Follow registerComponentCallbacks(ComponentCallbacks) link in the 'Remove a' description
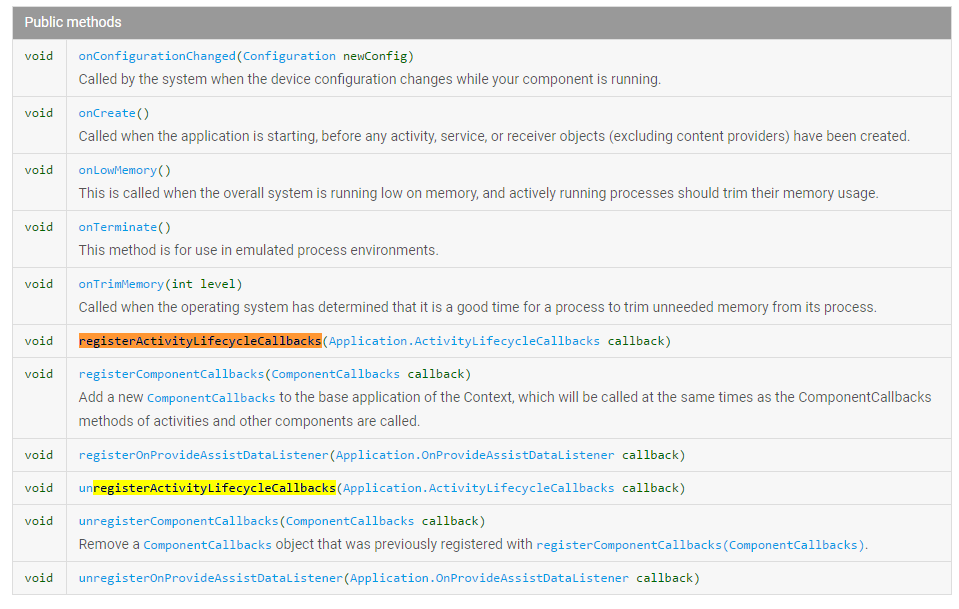The image size is (959, 609). coord(700,545)
